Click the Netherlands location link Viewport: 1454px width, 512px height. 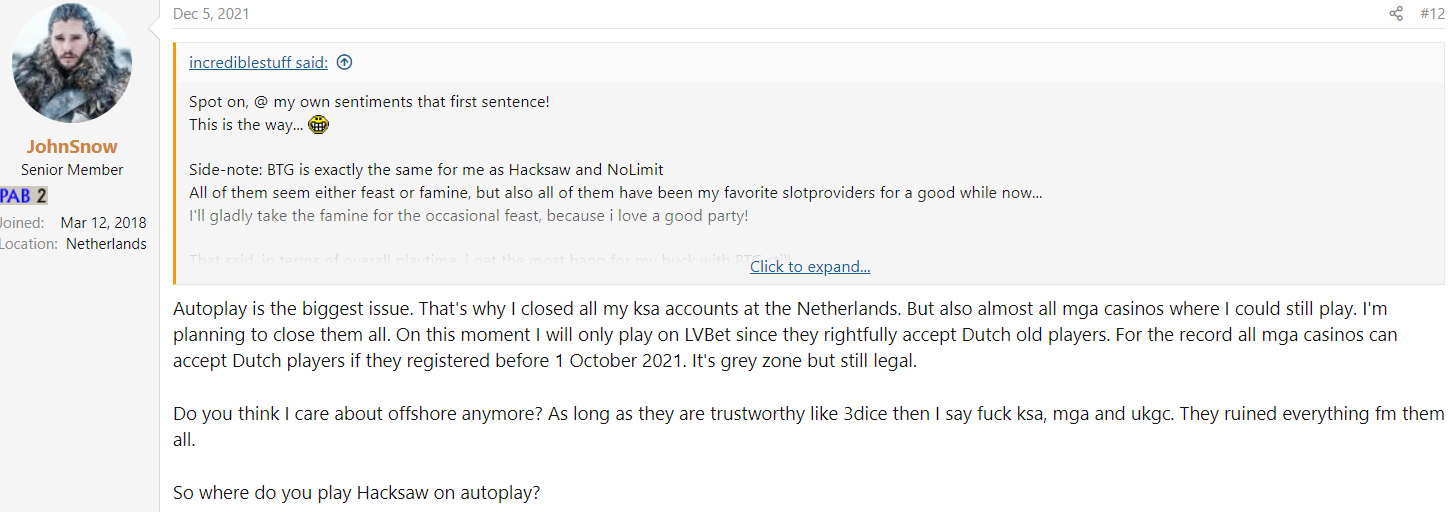coord(106,244)
